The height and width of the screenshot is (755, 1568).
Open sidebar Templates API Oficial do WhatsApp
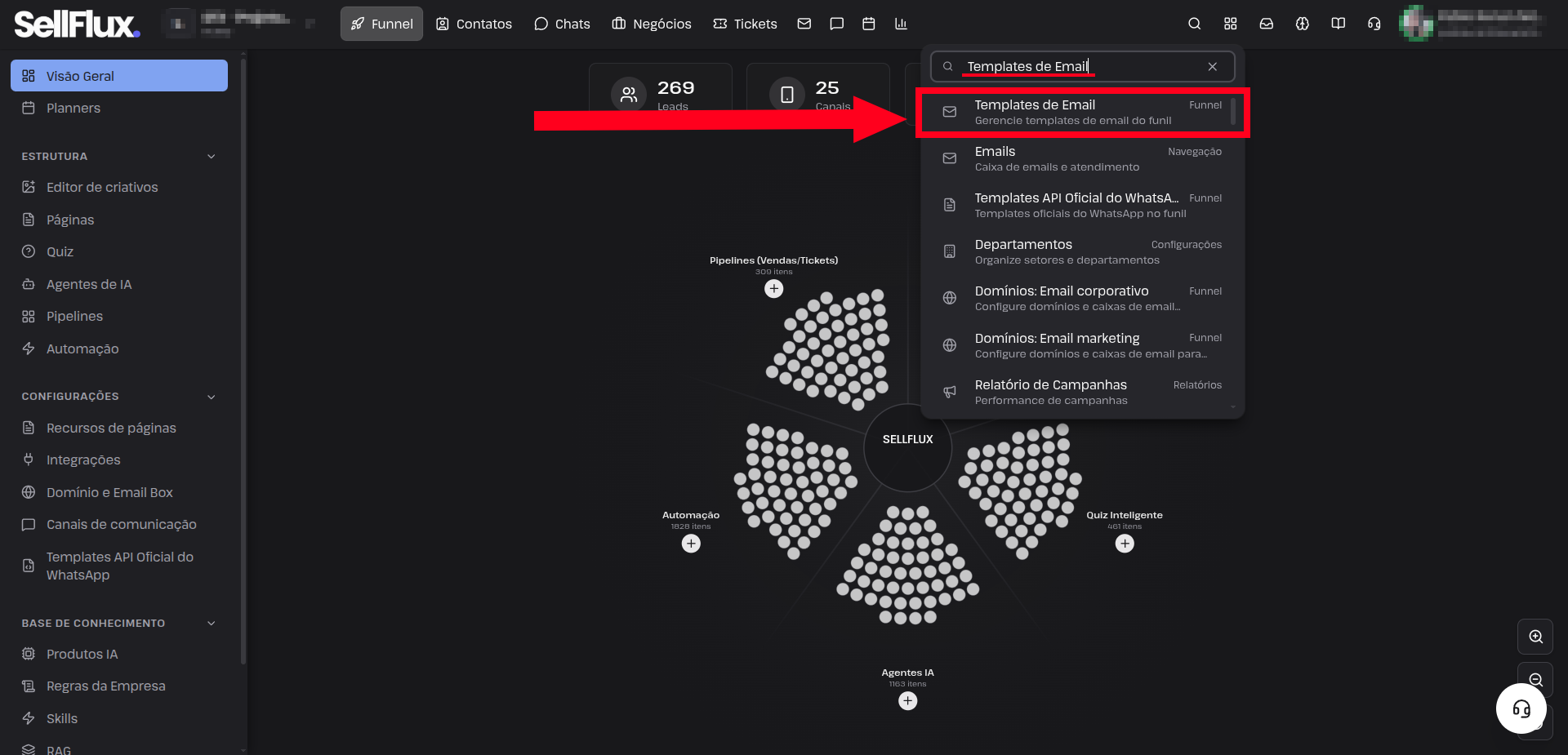(119, 566)
